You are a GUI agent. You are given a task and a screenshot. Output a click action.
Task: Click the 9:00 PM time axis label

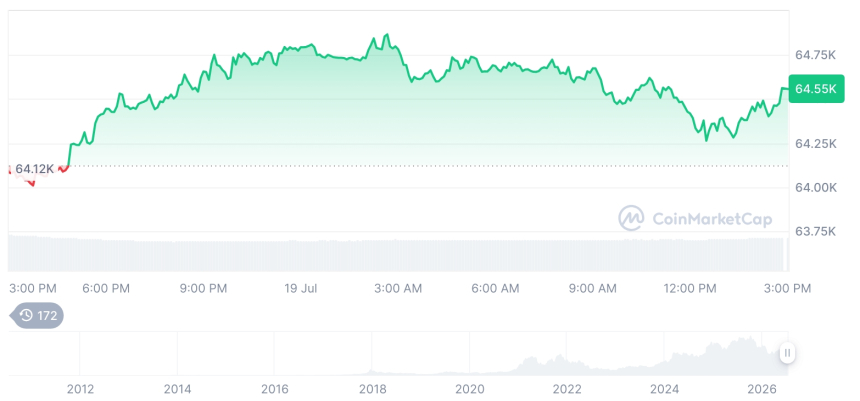[203, 288]
